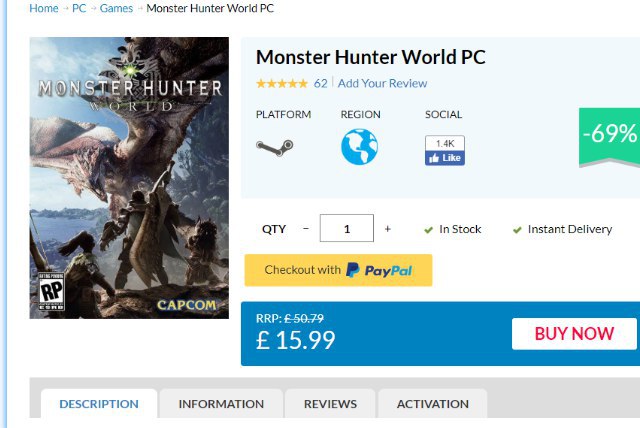
Task: Click the Add Your Review link
Action: pyautogui.click(x=382, y=83)
